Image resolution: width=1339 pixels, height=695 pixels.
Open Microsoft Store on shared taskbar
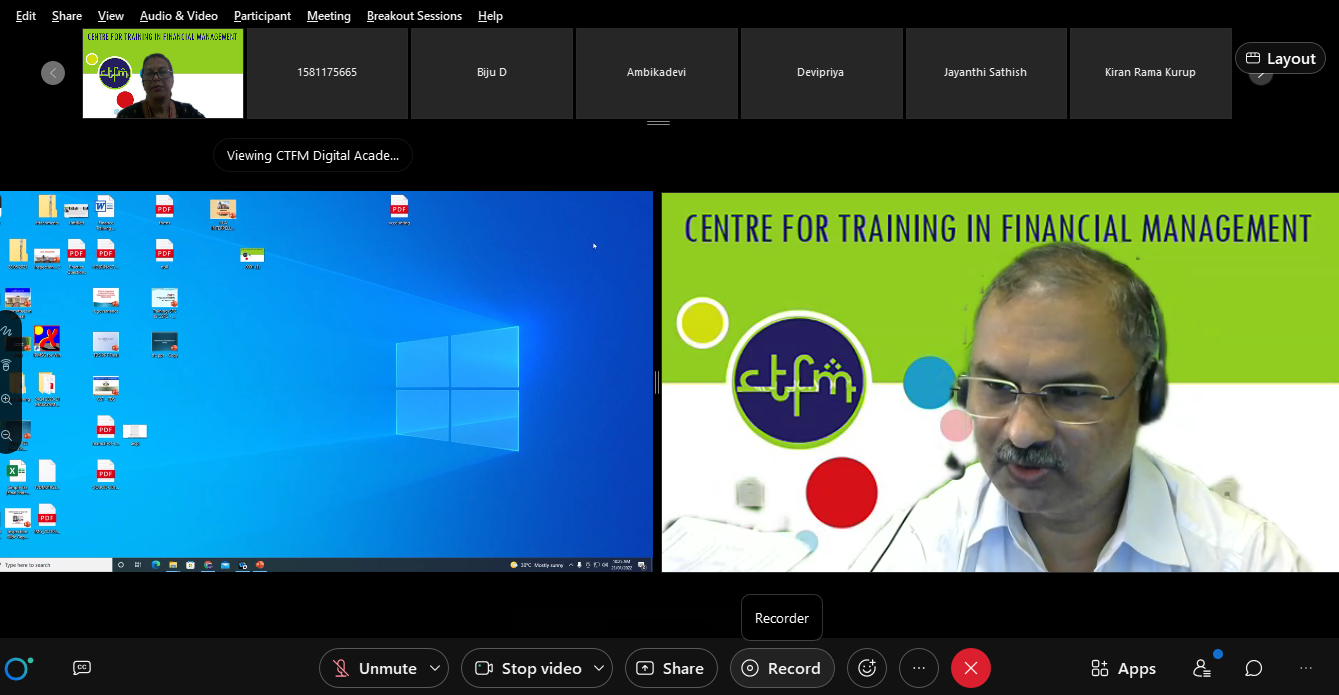(x=190, y=565)
